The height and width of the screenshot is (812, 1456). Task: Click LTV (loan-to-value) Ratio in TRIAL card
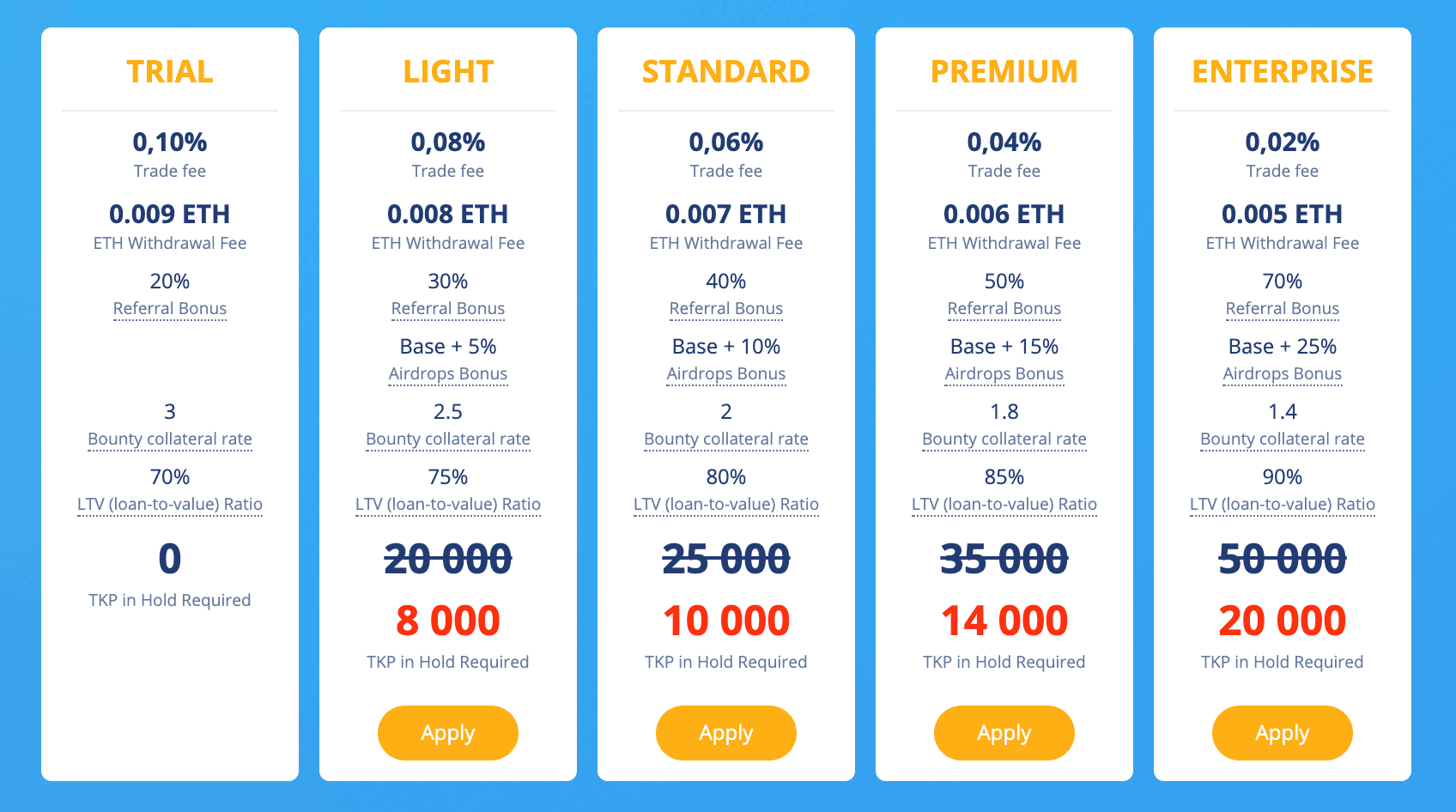170,504
